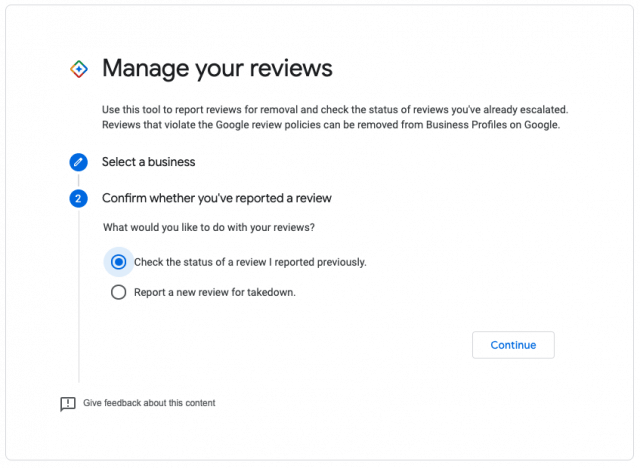Click the feedback speech bubble icon
This screenshot has height=468, width=640.
[68, 404]
